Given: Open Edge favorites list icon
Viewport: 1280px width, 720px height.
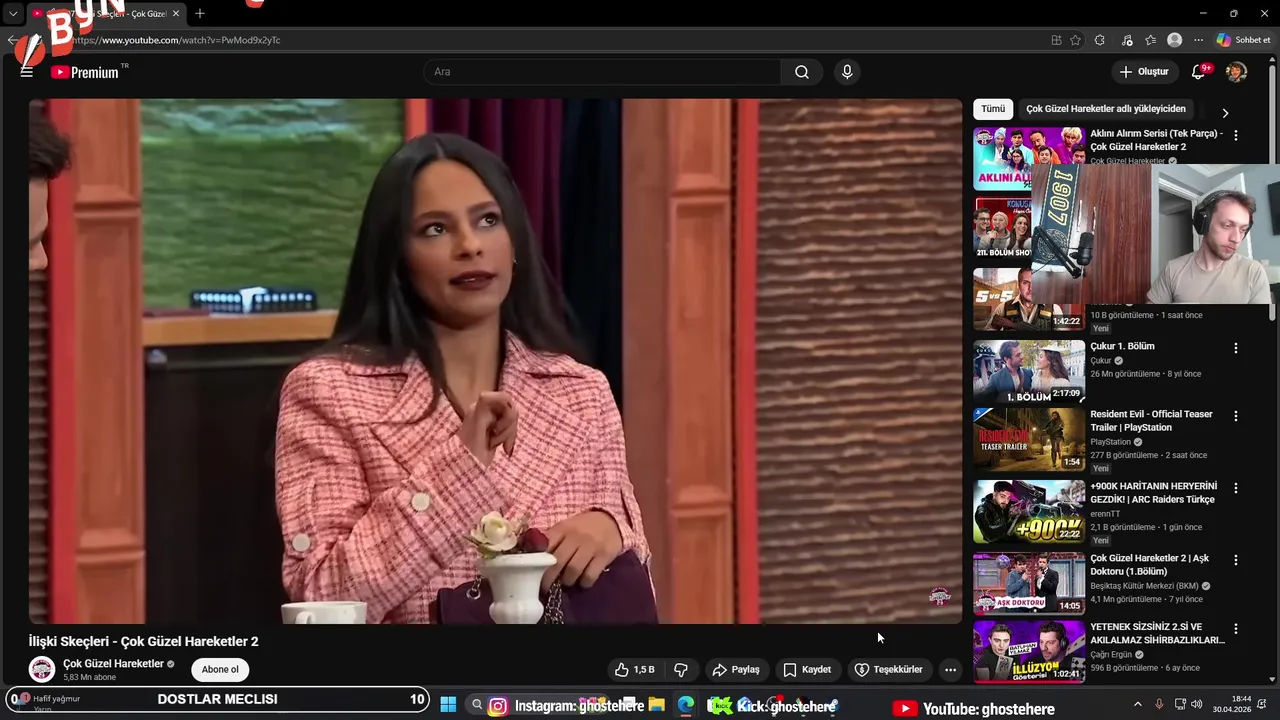Looking at the screenshot, I should pyautogui.click(x=1150, y=40).
